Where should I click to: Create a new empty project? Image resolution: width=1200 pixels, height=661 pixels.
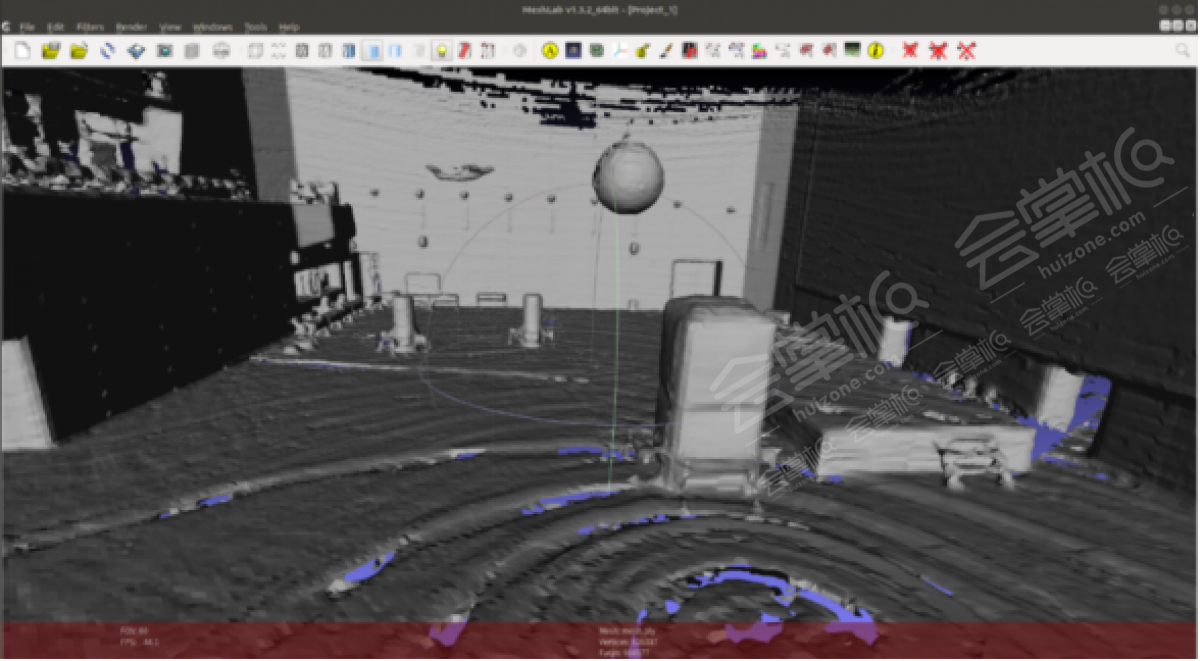[x=22, y=50]
